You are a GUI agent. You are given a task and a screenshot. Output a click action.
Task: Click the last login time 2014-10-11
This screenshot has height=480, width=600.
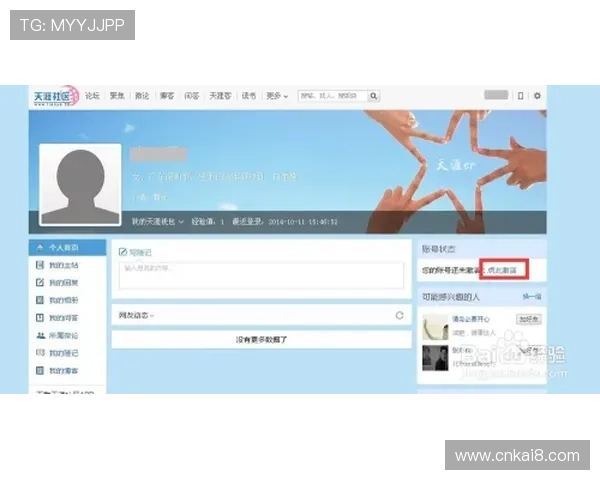285,222
